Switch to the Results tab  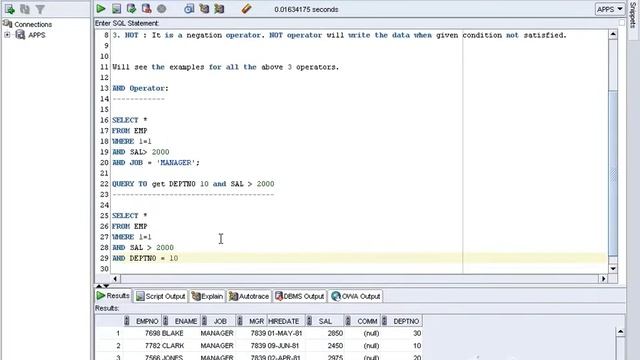(113, 296)
